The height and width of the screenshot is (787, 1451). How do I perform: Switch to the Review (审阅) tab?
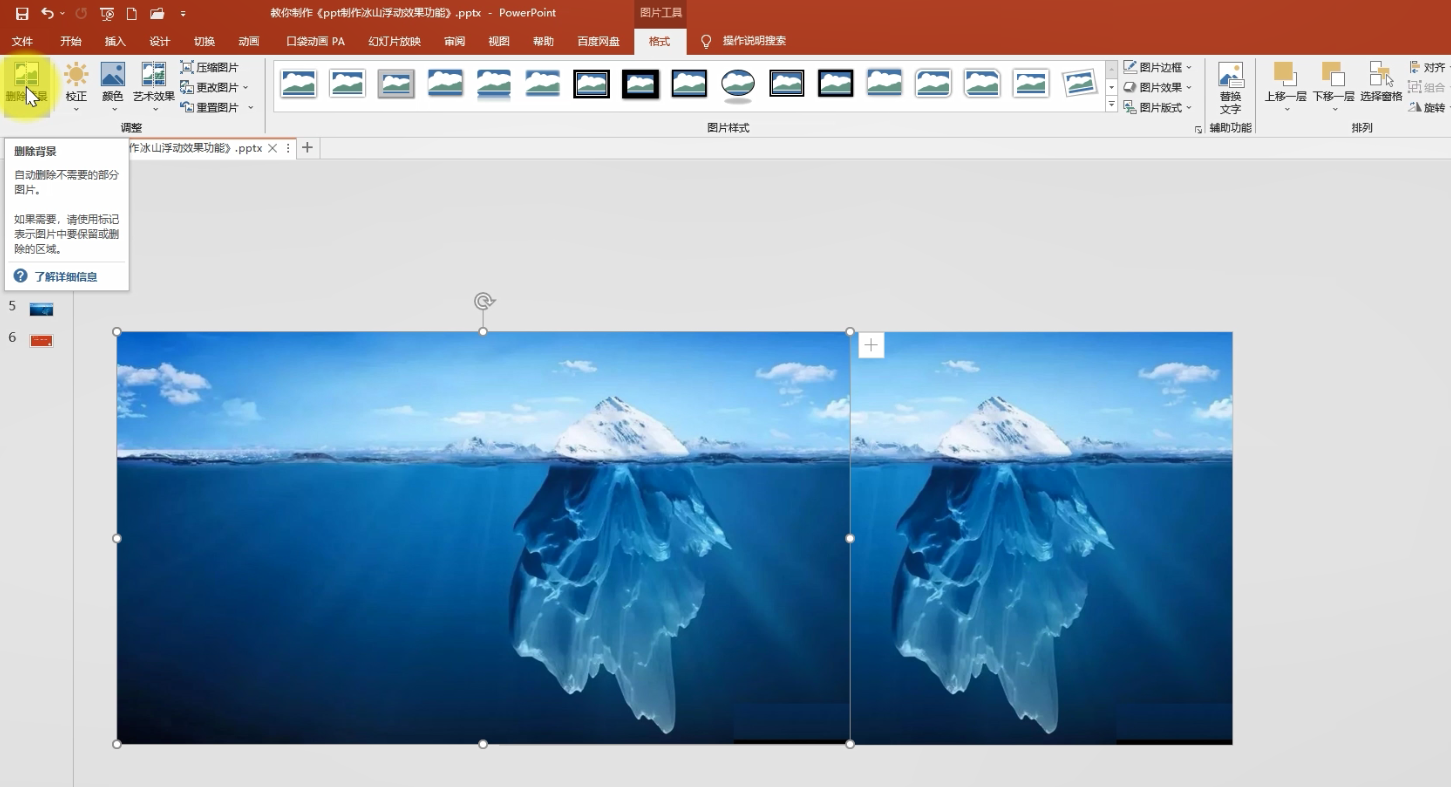(x=455, y=41)
